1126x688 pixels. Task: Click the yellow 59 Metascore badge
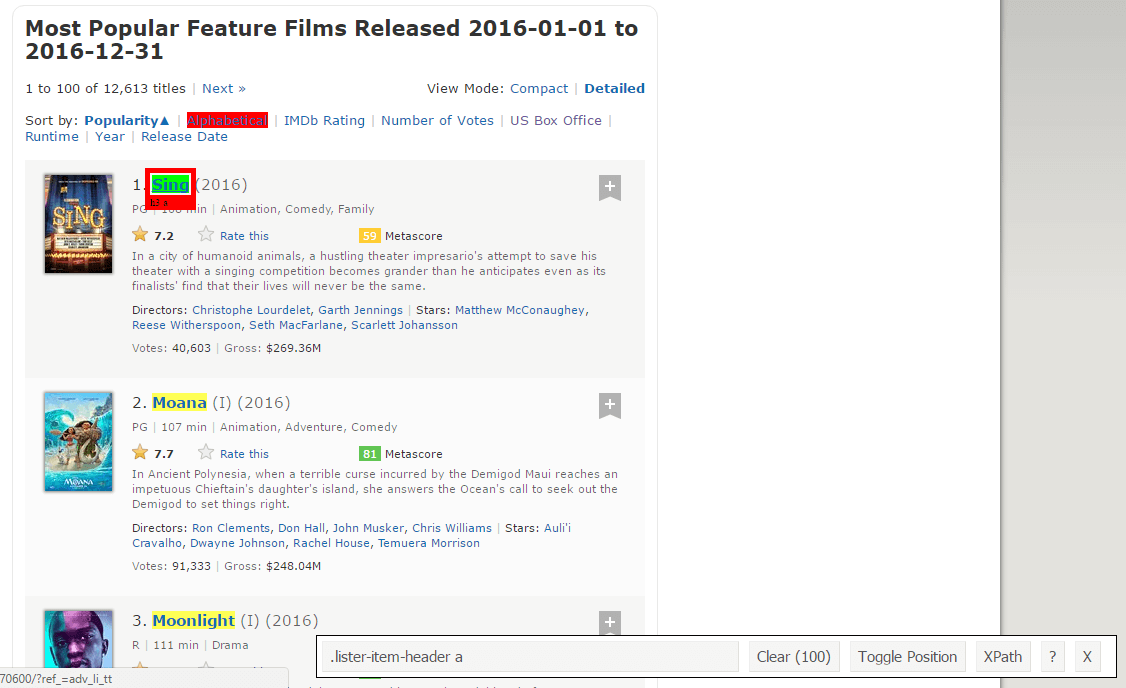click(x=369, y=236)
